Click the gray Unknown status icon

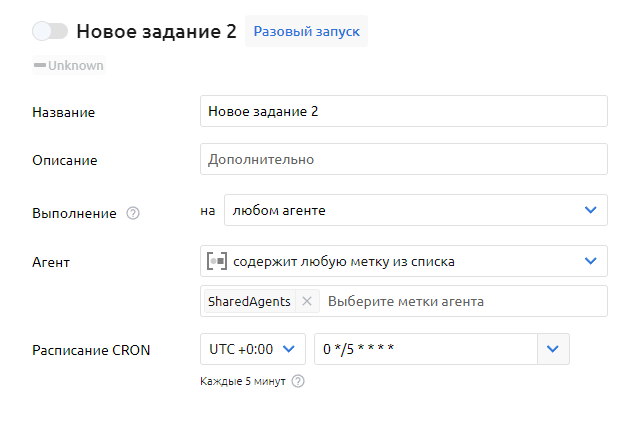click(40, 66)
